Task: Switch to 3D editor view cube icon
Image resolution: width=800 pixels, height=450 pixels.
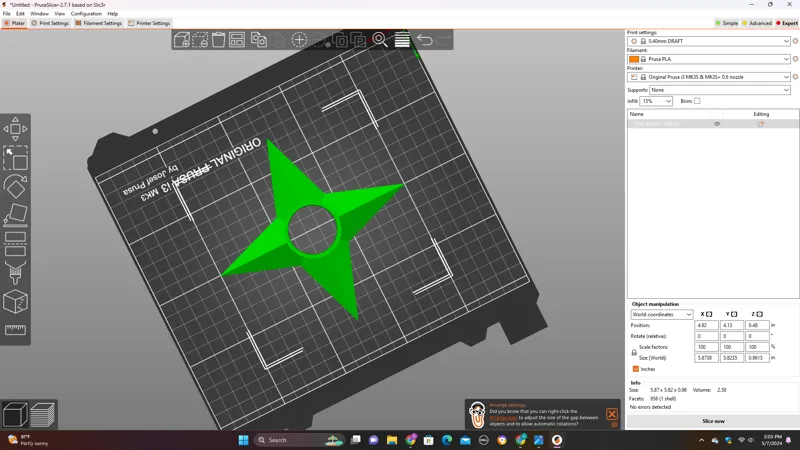Action: click(x=15, y=414)
